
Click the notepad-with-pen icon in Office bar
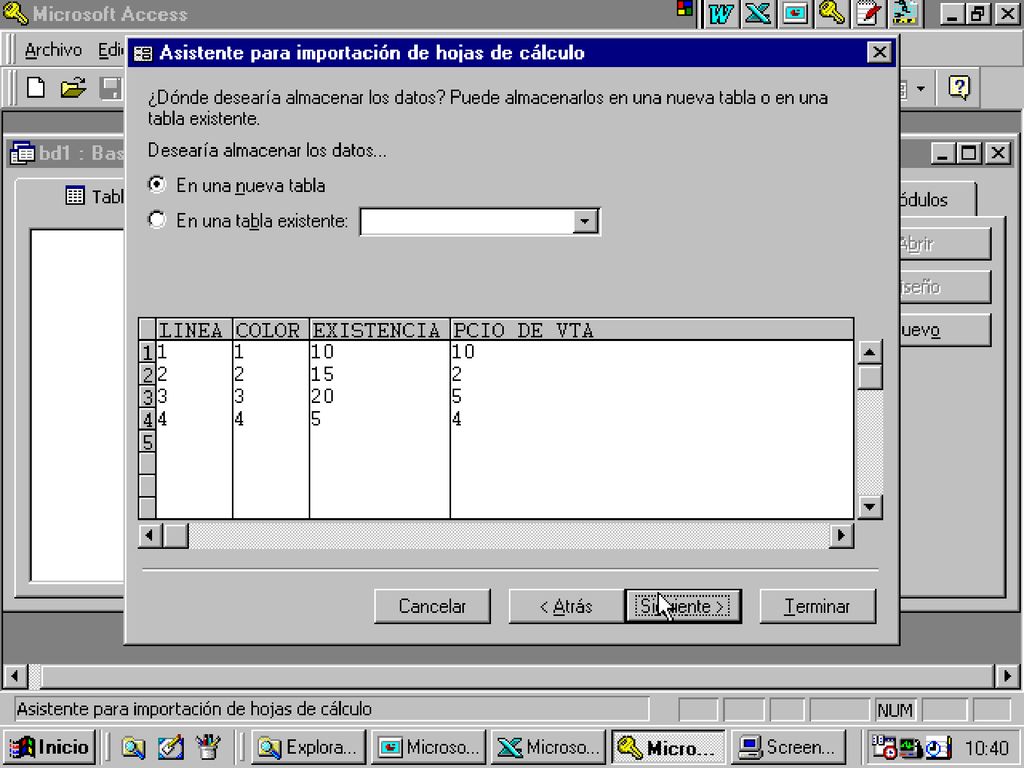[x=869, y=14]
